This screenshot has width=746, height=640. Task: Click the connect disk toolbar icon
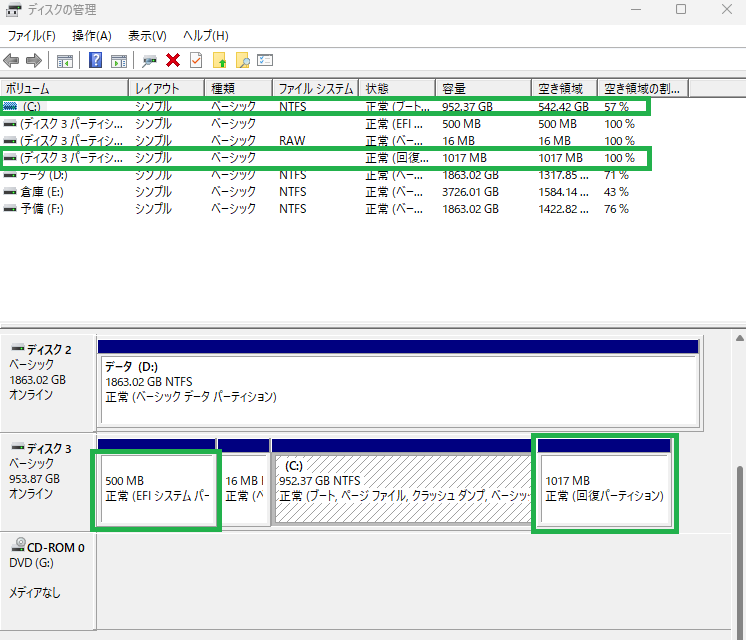point(150,61)
